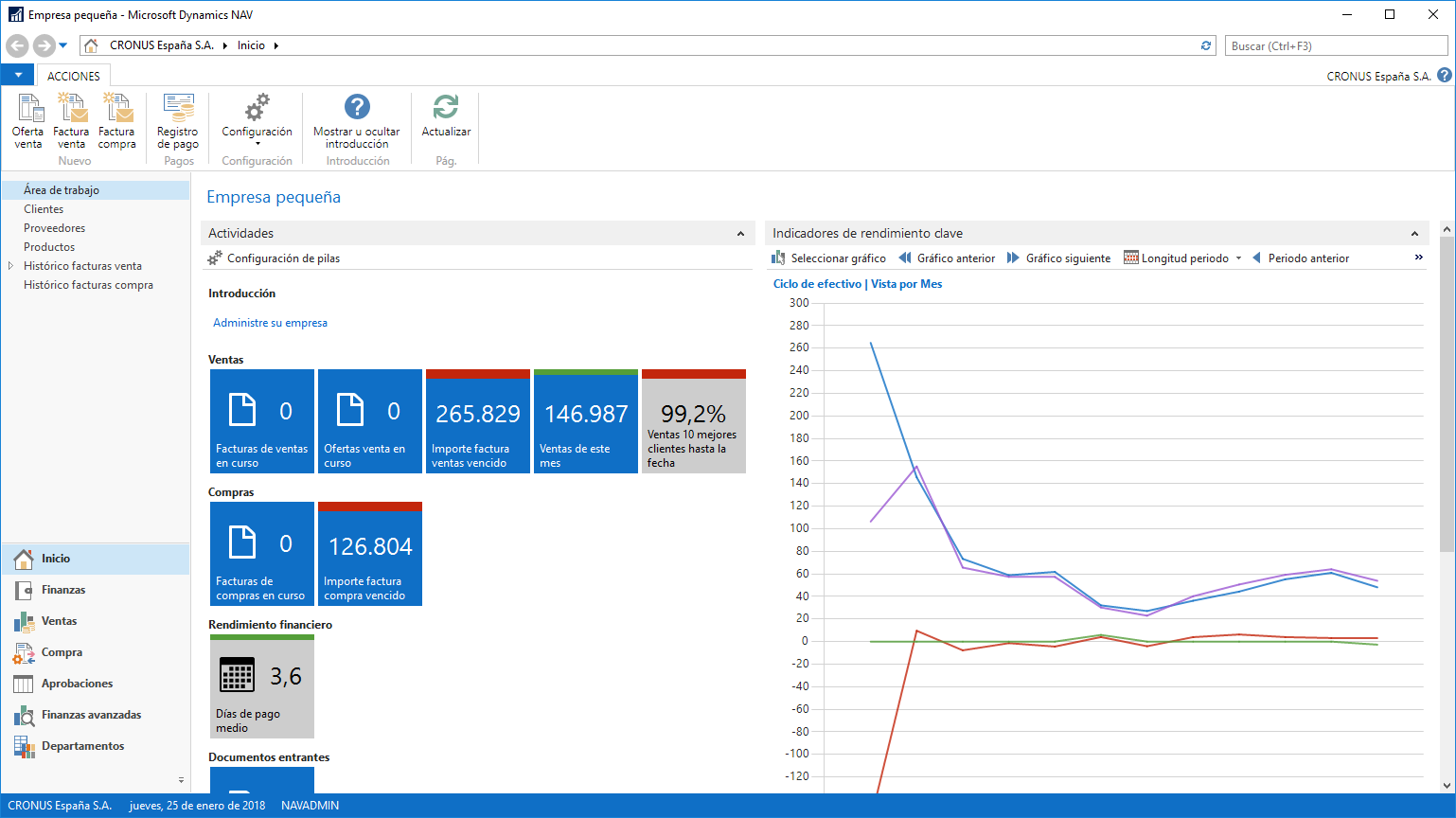The height and width of the screenshot is (818, 1456).
Task: Open Ventas de este mes tile
Action: pyautogui.click(x=586, y=421)
